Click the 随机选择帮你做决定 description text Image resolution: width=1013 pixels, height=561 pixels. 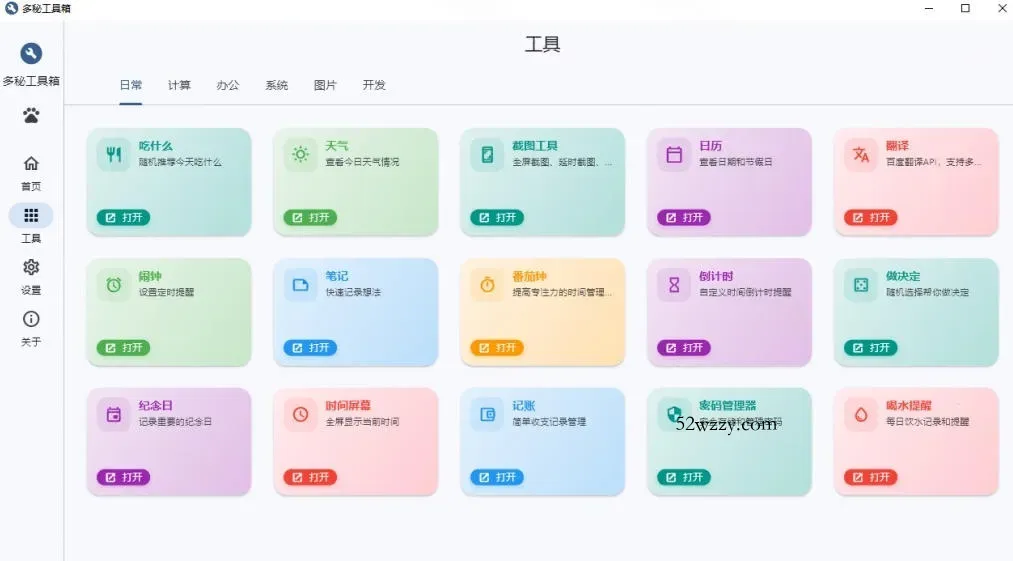[x=927, y=292]
